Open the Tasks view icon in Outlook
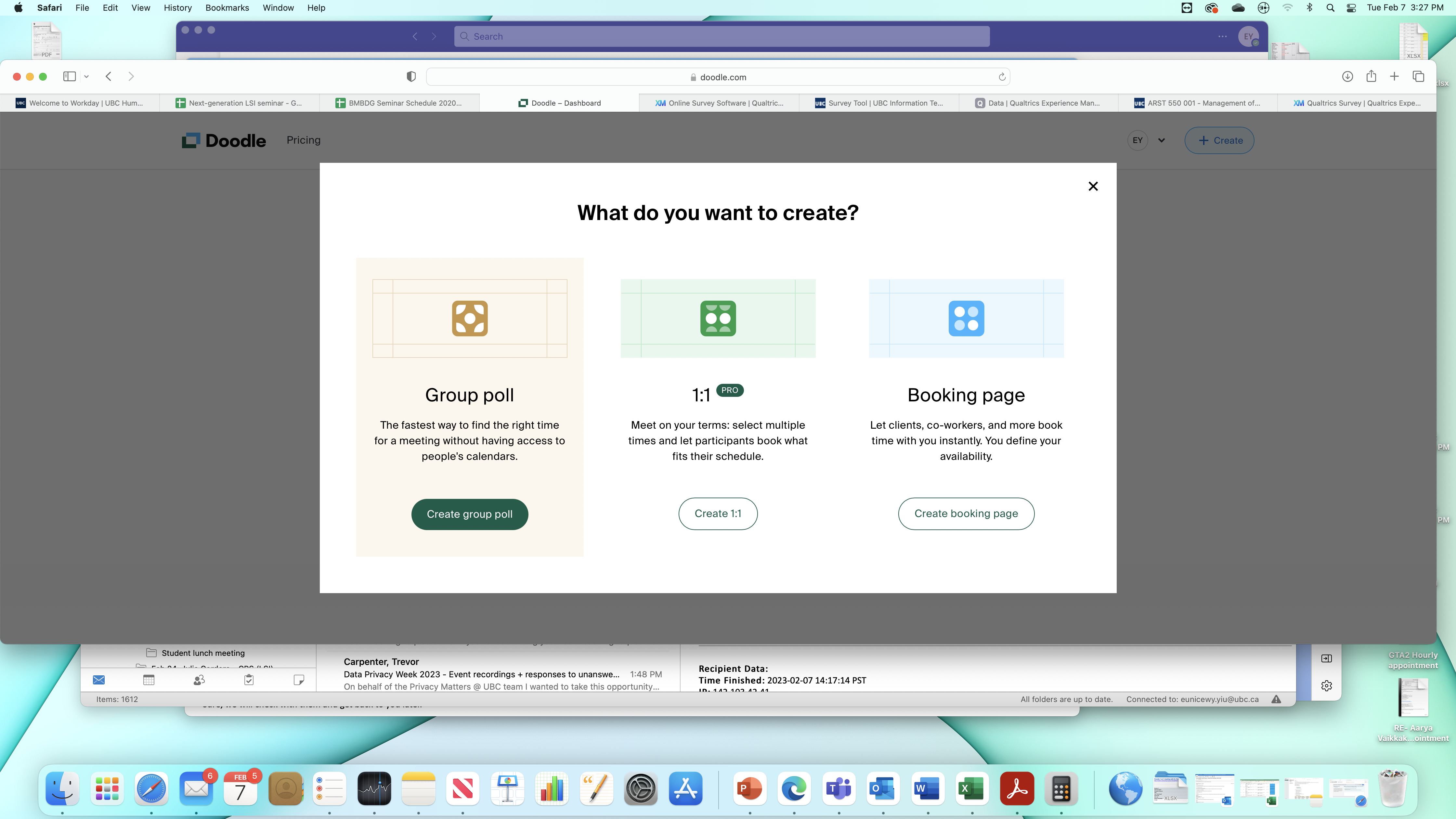Screen dimensions: 1456x819 tap(249, 679)
